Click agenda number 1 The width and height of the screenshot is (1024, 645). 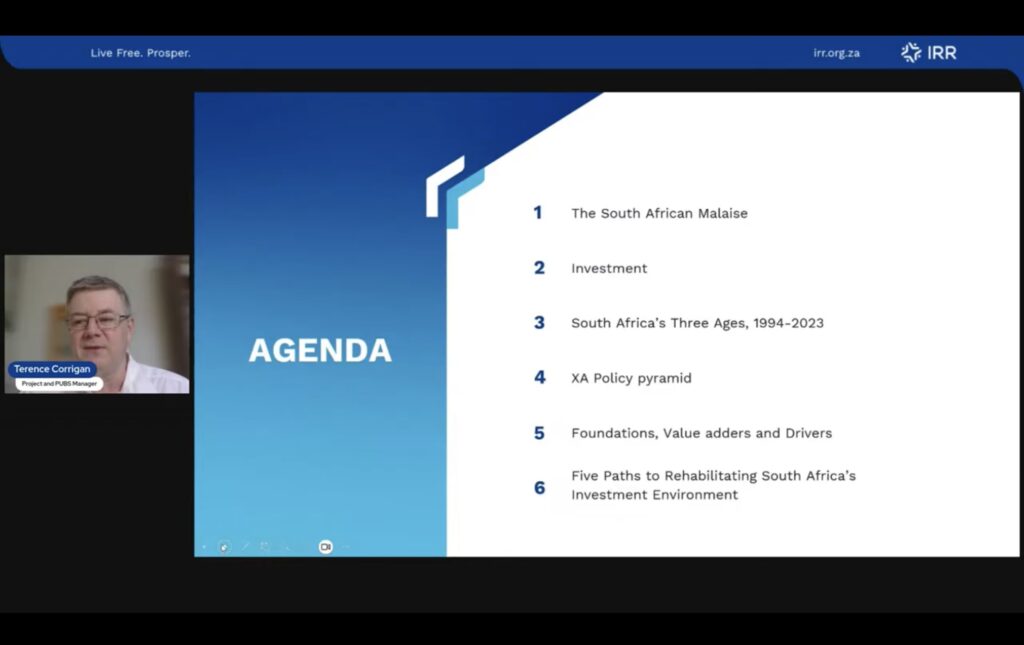click(x=537, y=213)
